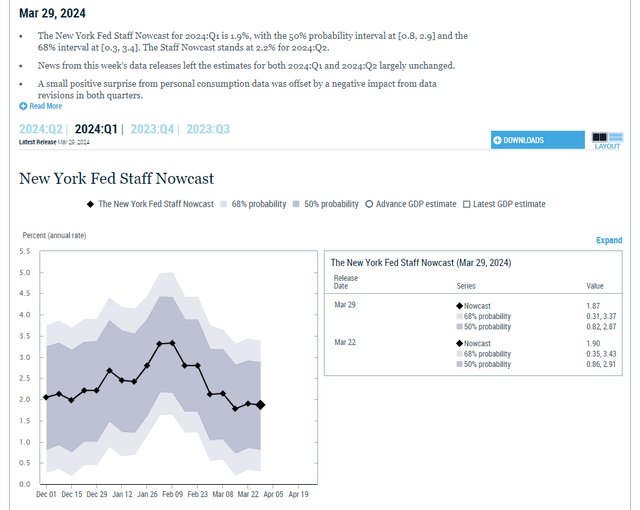Click the Mar 22 Nowcast diamond in table
The image size is (640, 510).
tap(459, 343)
